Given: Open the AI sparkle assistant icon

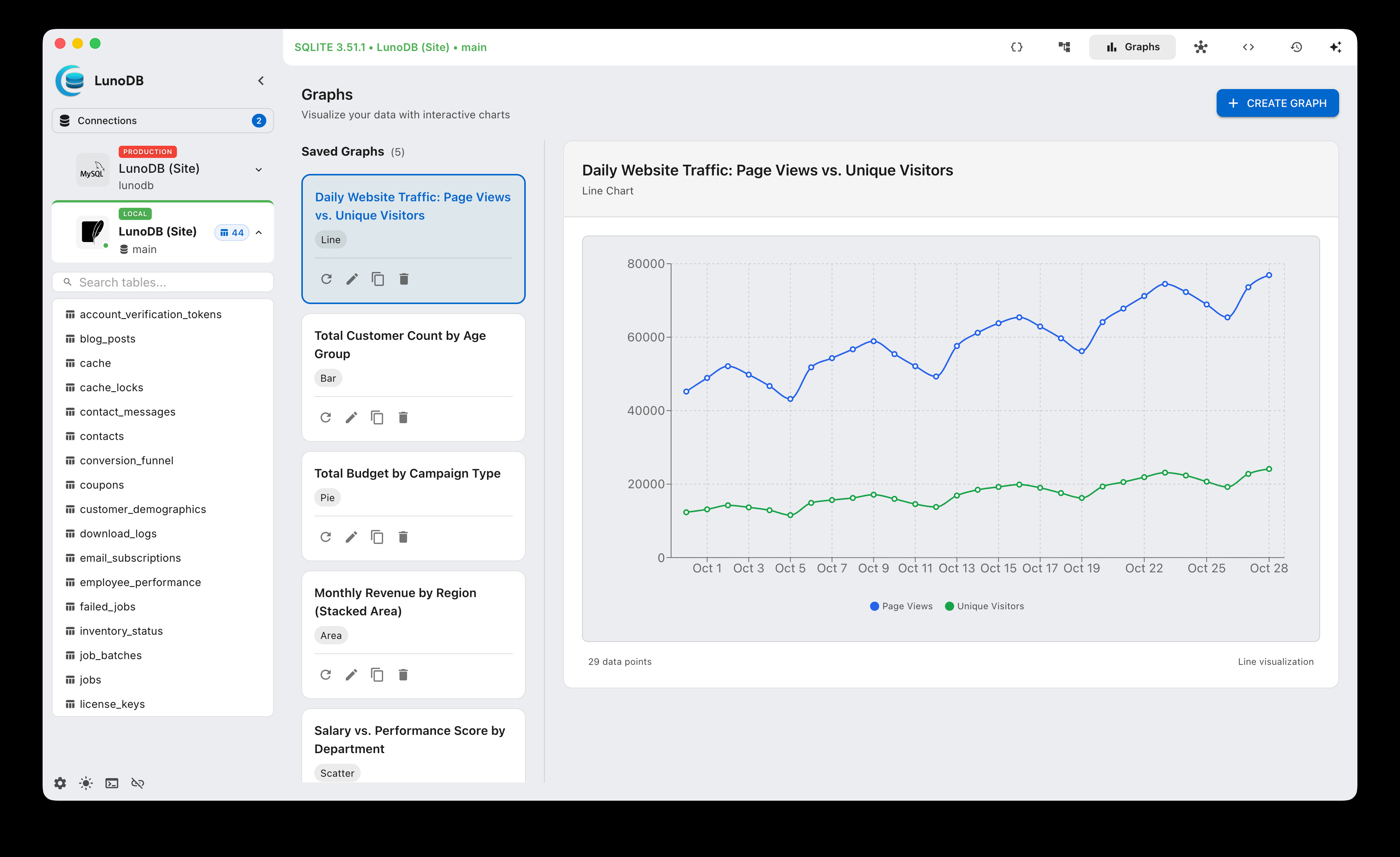Looking at the screenshot, I should coord(1335,47).
